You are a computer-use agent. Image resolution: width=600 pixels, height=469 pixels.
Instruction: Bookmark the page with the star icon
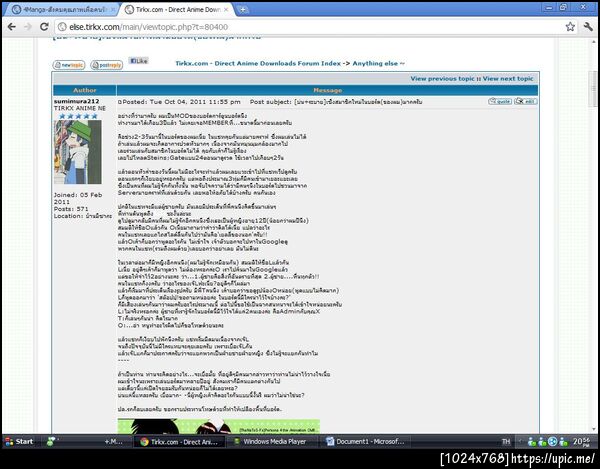point(570,27)
